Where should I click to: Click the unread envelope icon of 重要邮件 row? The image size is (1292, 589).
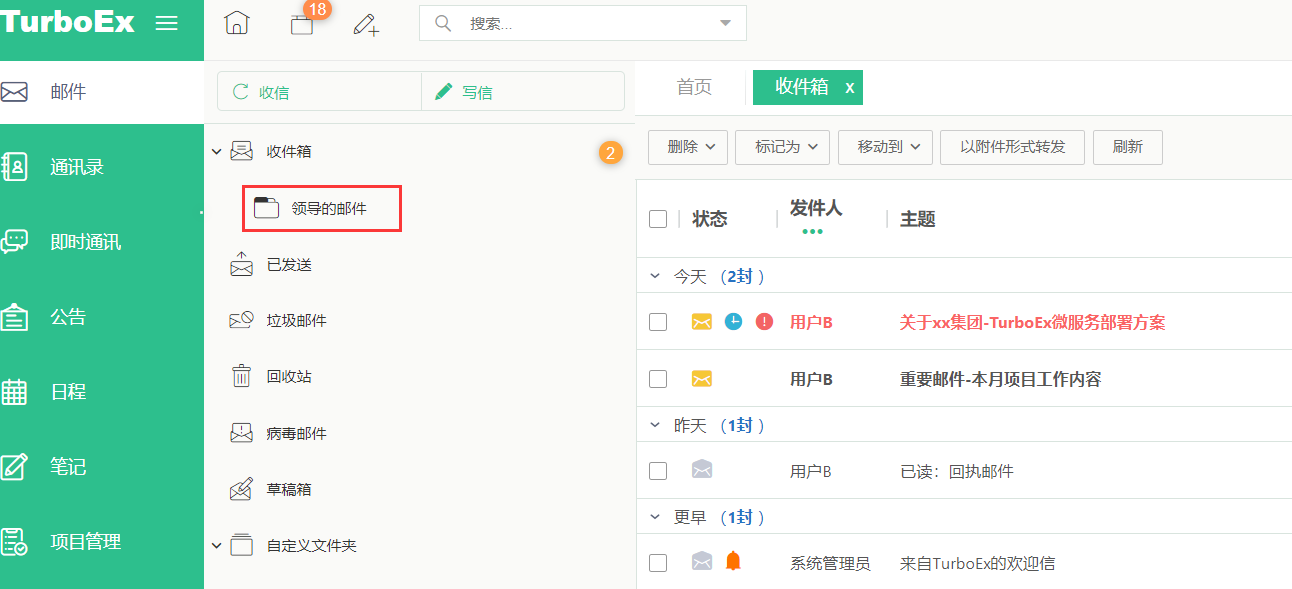tap(702, 379)
